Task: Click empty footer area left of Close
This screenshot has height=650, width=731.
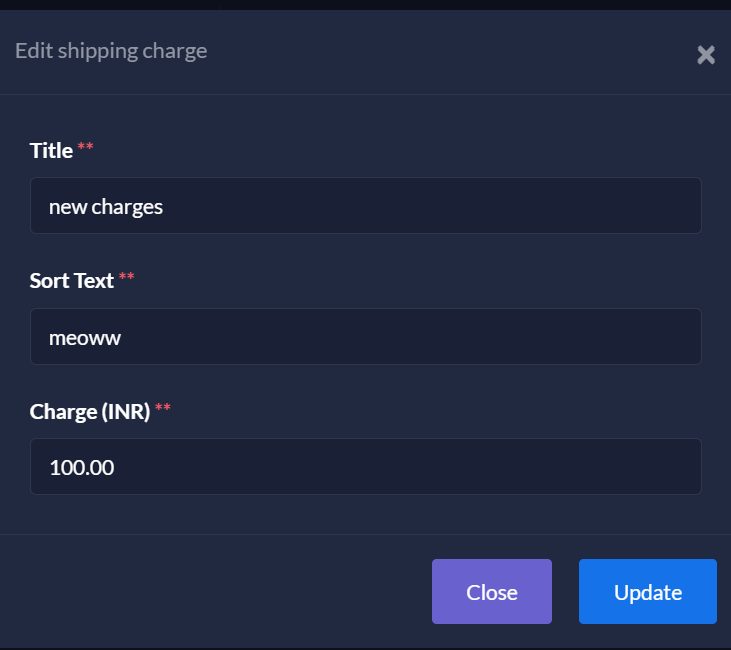Action: tap(220, 592)
